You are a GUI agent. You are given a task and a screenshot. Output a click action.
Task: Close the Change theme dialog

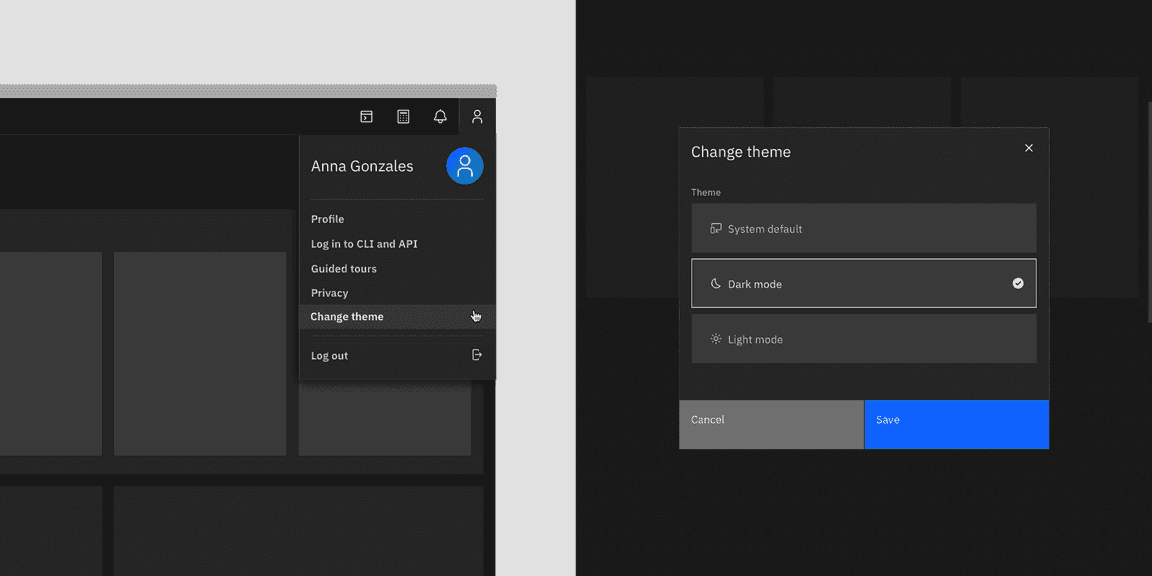[1029, 147]
